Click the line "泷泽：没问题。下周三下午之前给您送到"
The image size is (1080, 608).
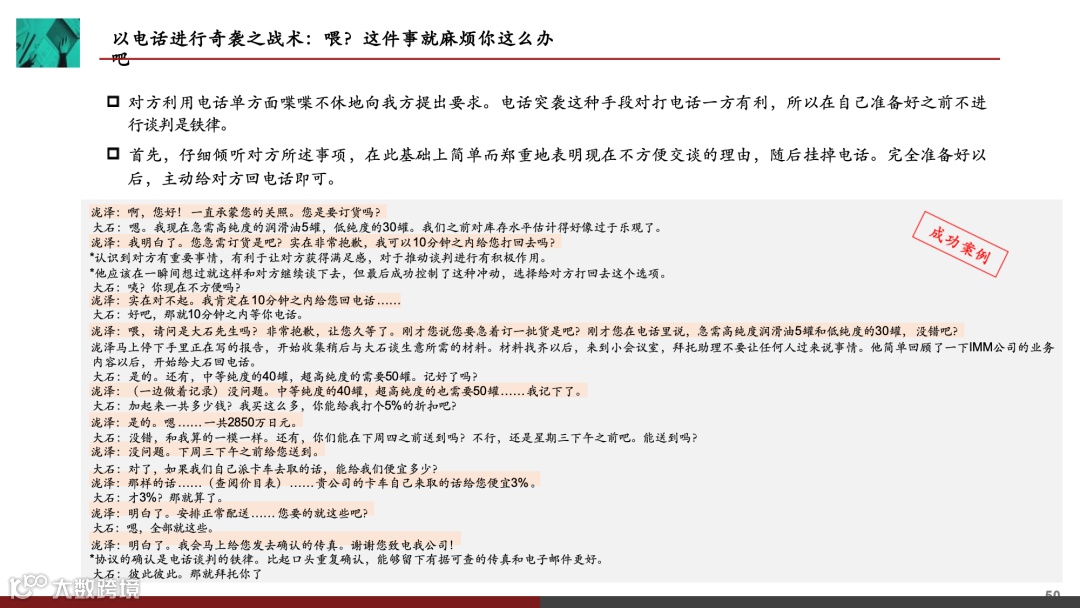207,452
